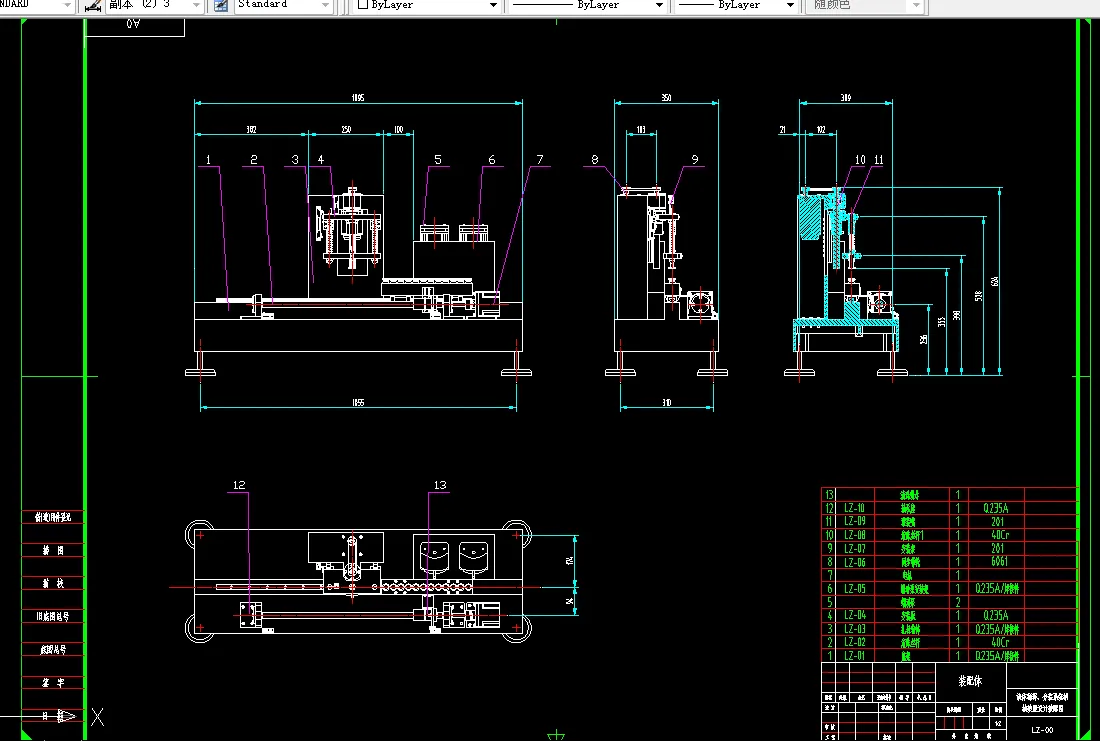Expand the ByLayer color control dropdown
1100x741 pixels.
(493, 6)
